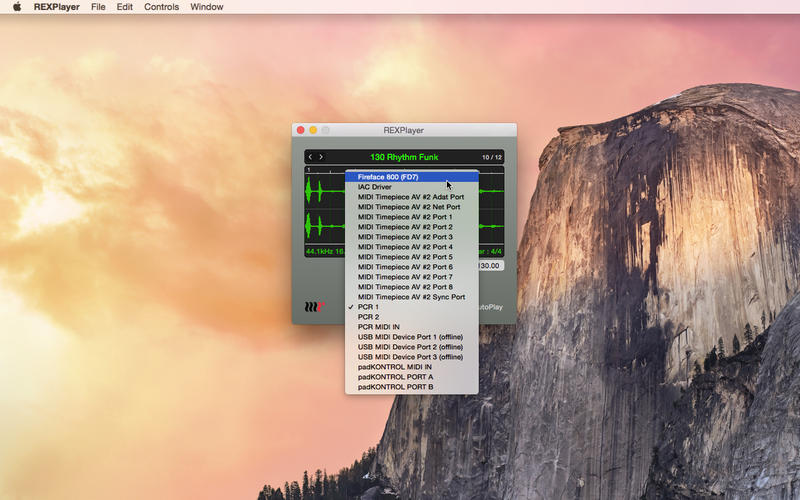The height and width of the screenshot is (500, 800).
Task: Open the Apple menu
Action: [17, 7]
